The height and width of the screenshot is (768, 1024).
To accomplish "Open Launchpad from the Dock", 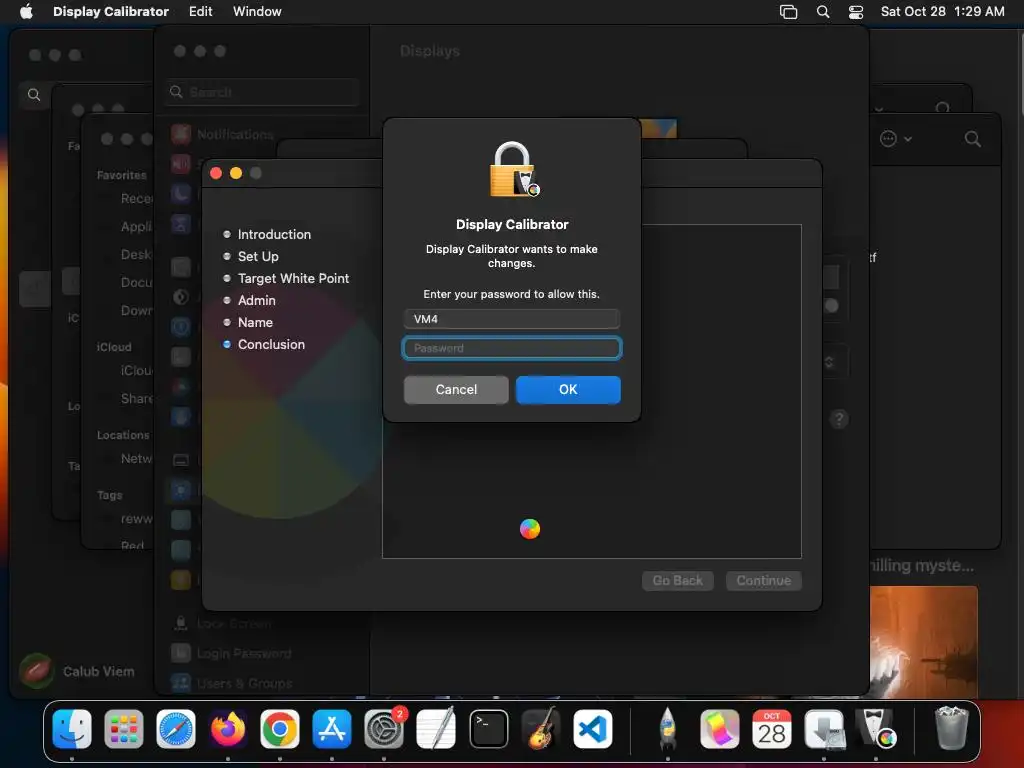I will click(x=123, y=728).
